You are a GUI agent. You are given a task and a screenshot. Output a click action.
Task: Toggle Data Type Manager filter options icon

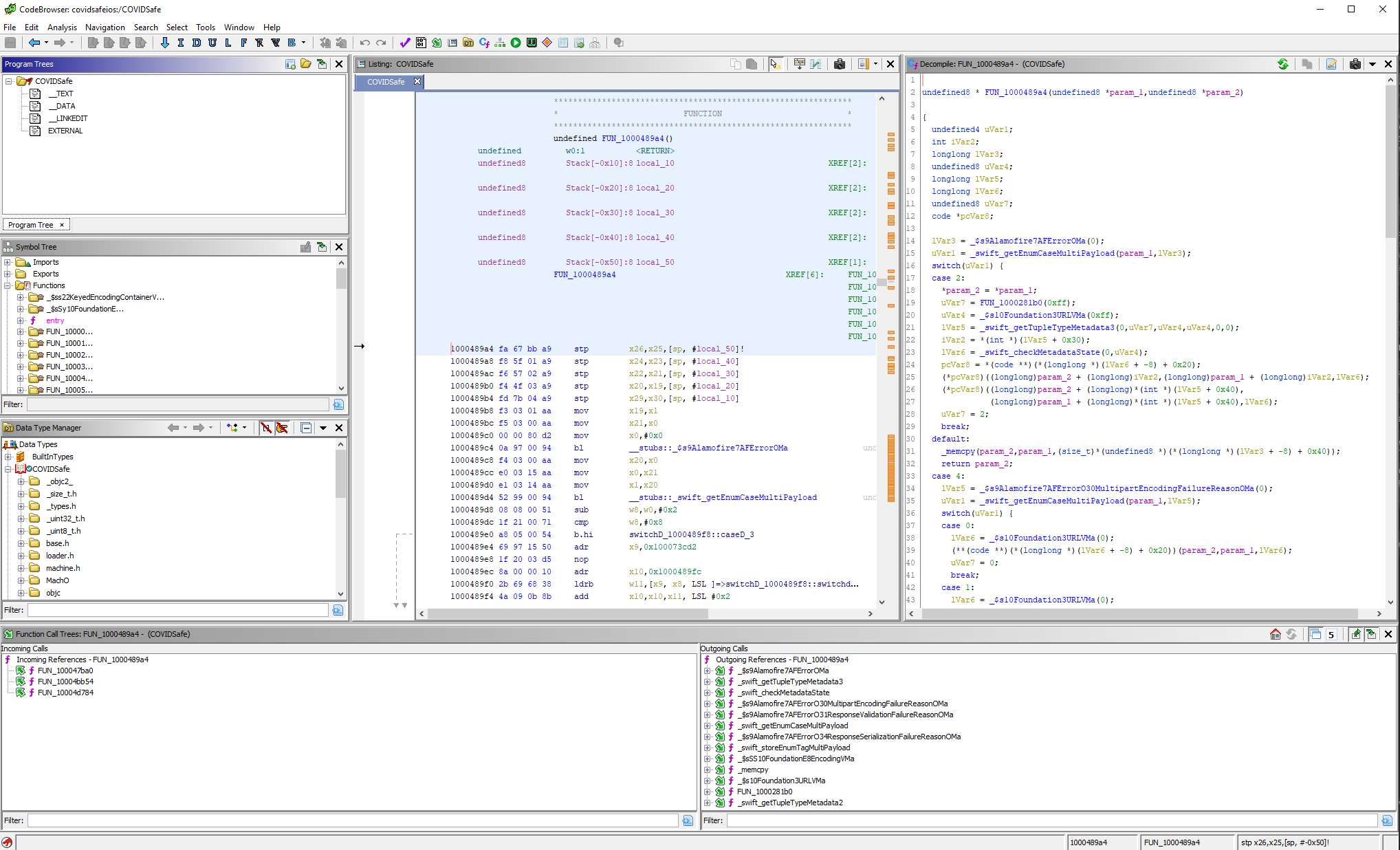(338, 610)
